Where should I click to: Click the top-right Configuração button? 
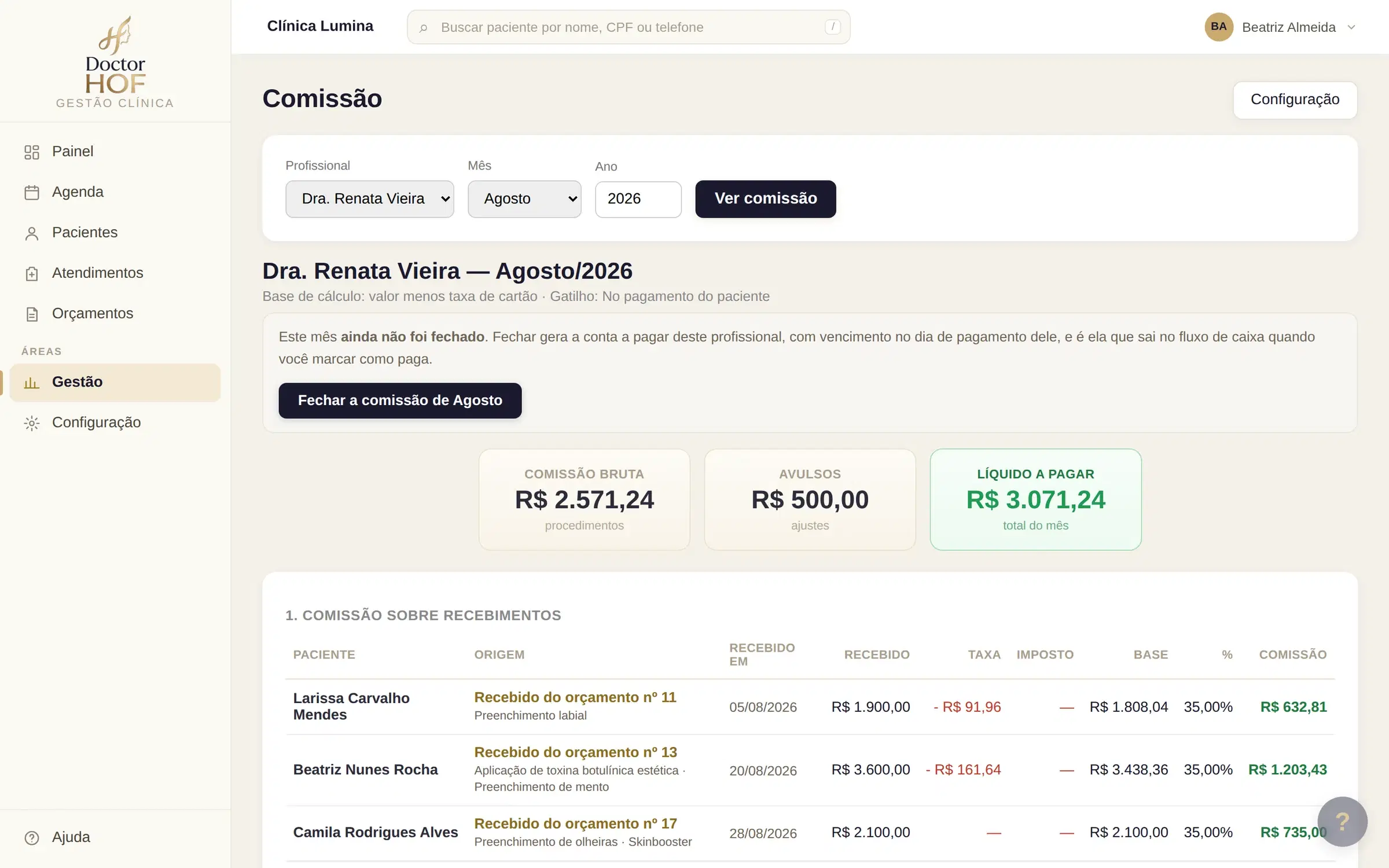click(x=1295, y=100)
